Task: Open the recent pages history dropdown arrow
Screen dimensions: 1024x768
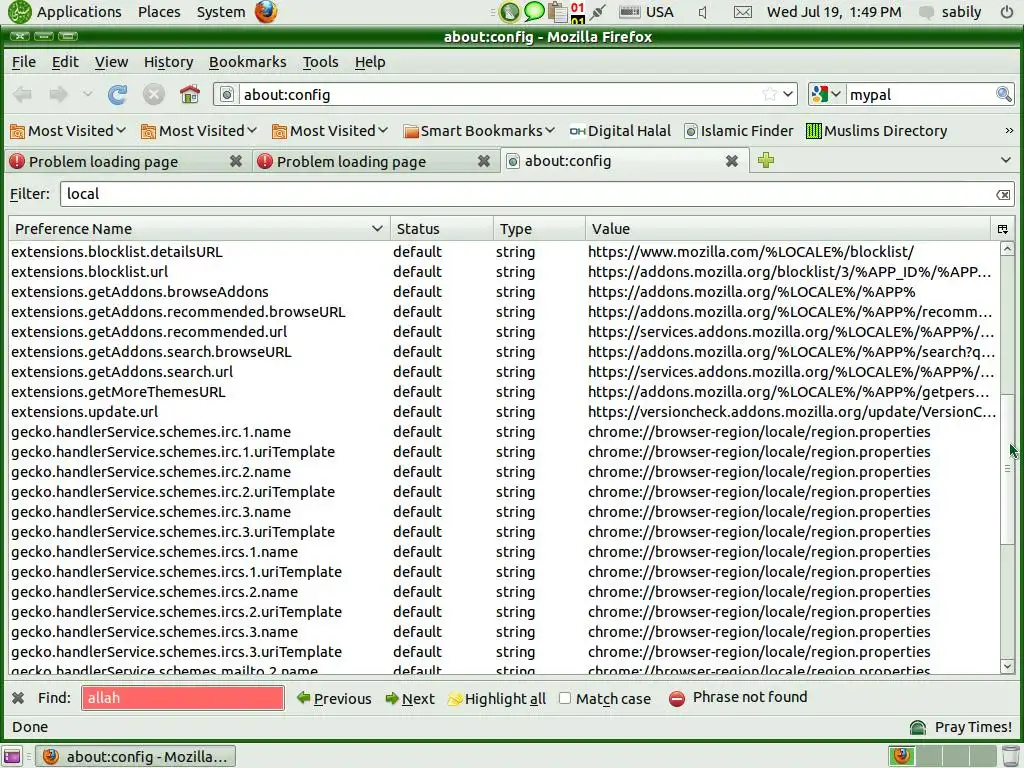Action: point(88,95)
